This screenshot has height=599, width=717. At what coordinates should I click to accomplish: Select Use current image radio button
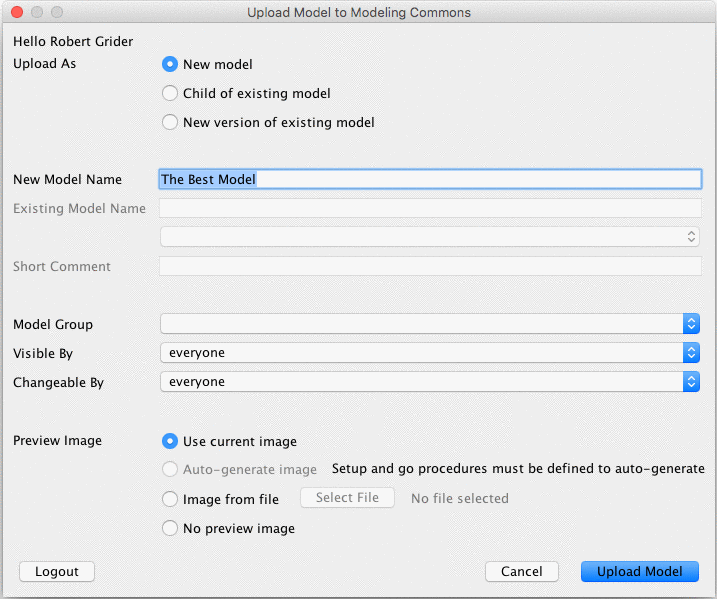pos(170,441)
